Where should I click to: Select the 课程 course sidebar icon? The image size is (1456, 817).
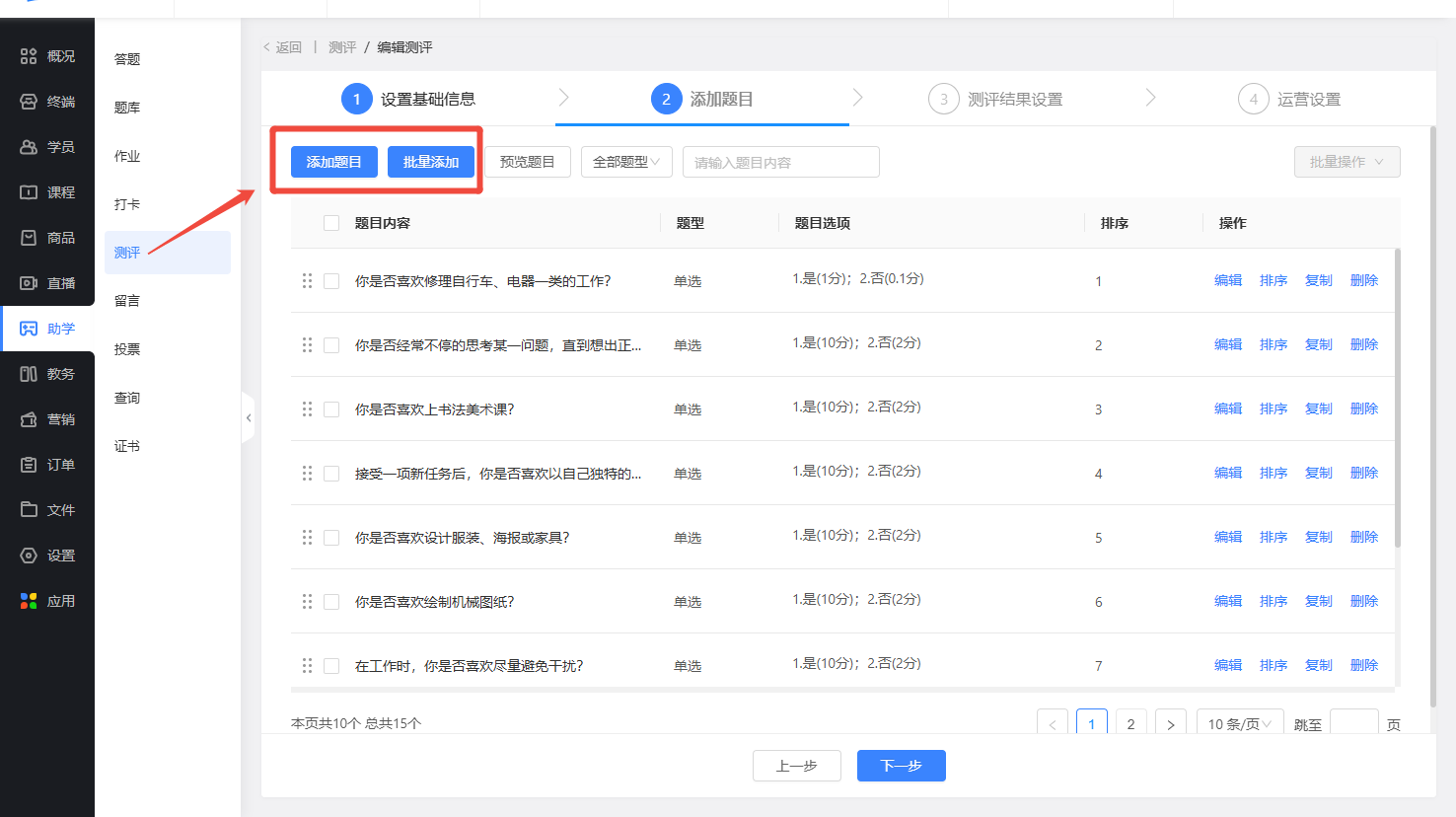tap(29, 192)
